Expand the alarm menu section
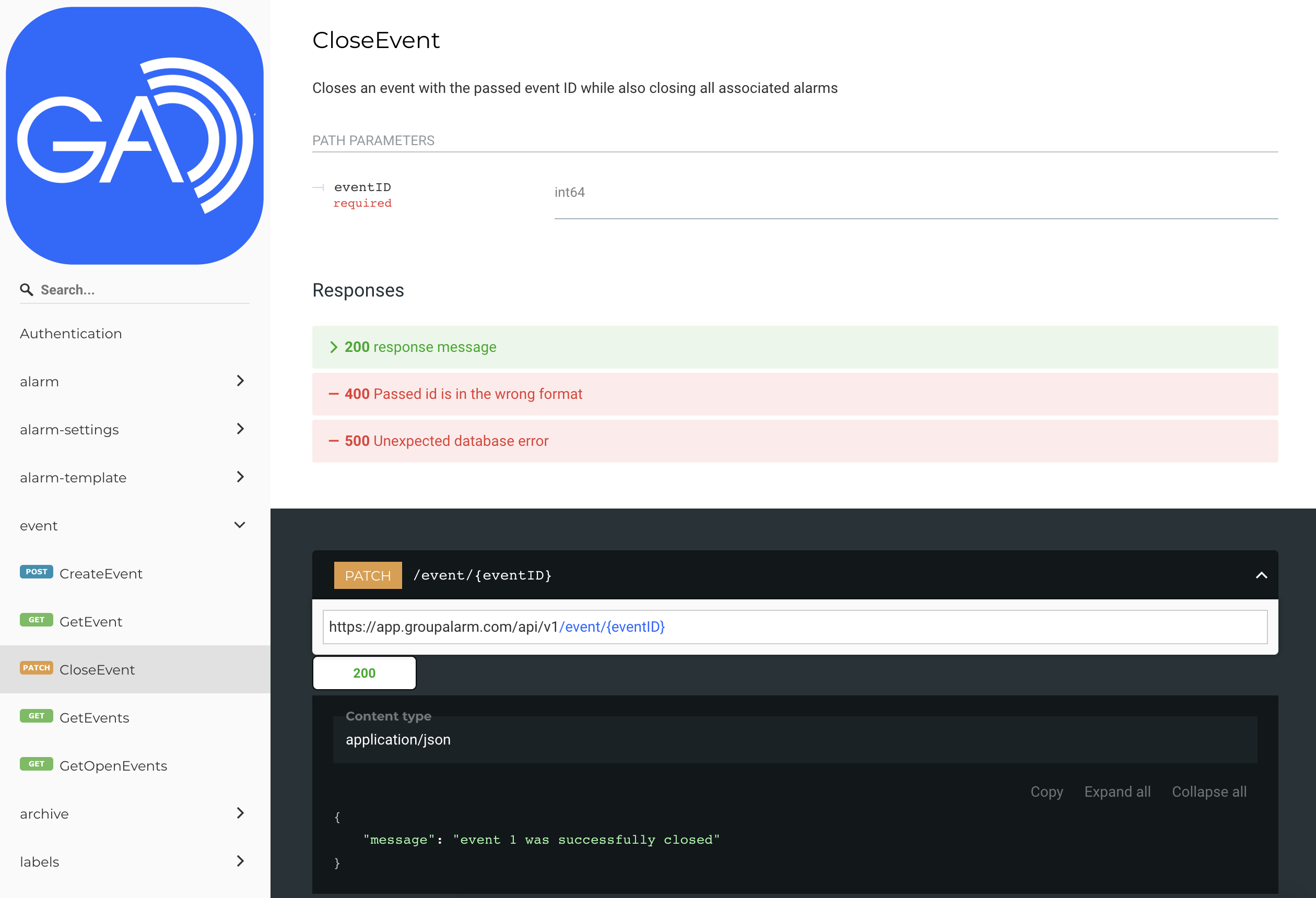Image resolution: width=1316 pixels, height=898 pixels. (x=240, y=381)
